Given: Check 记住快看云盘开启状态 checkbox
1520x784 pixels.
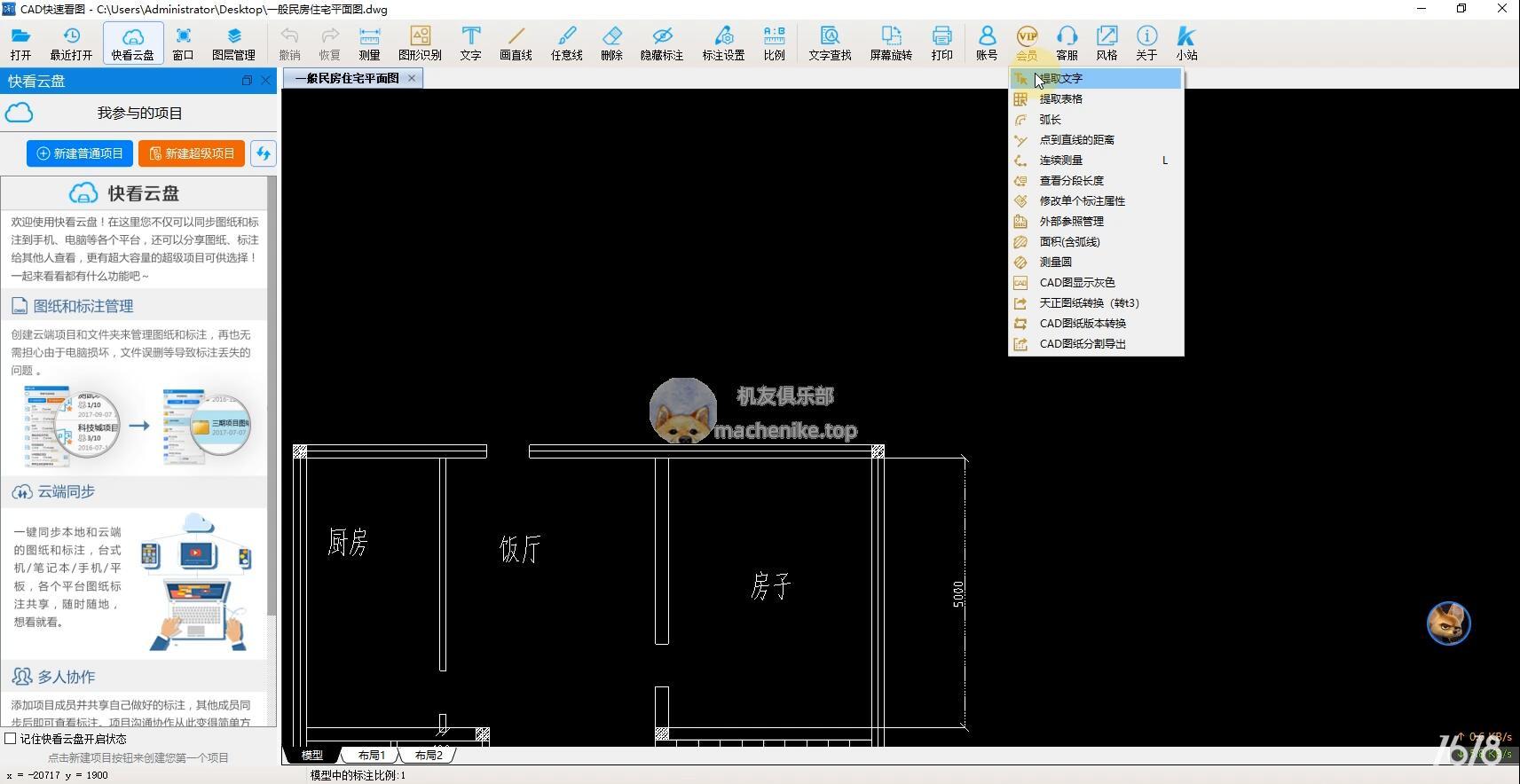Looking at the screenshot, I should [11, 739].
